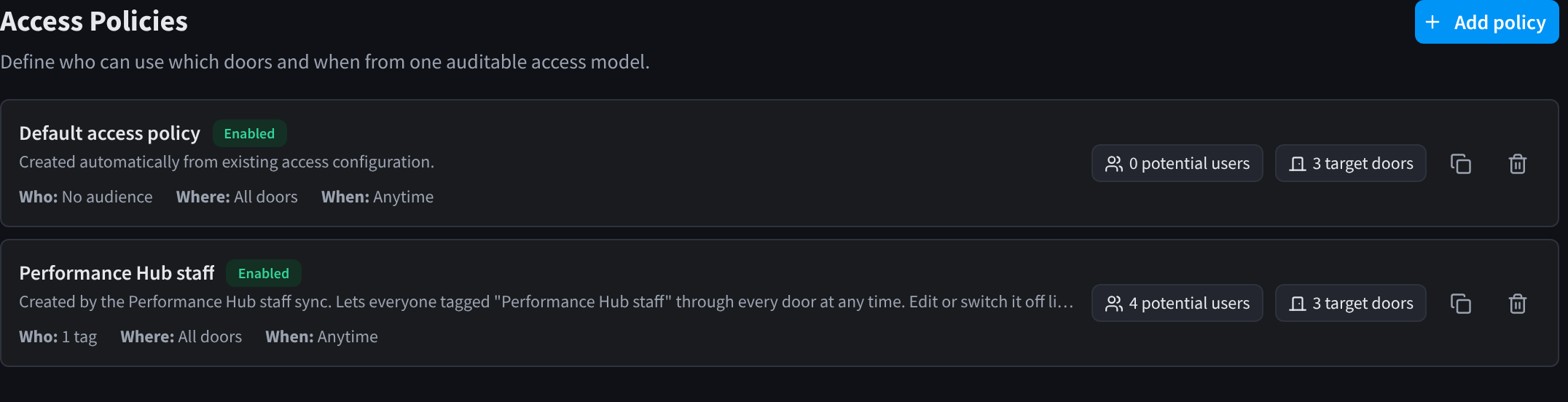Open the Performance Hub staff policy title

pyautogui.click(x=117, y=273)
